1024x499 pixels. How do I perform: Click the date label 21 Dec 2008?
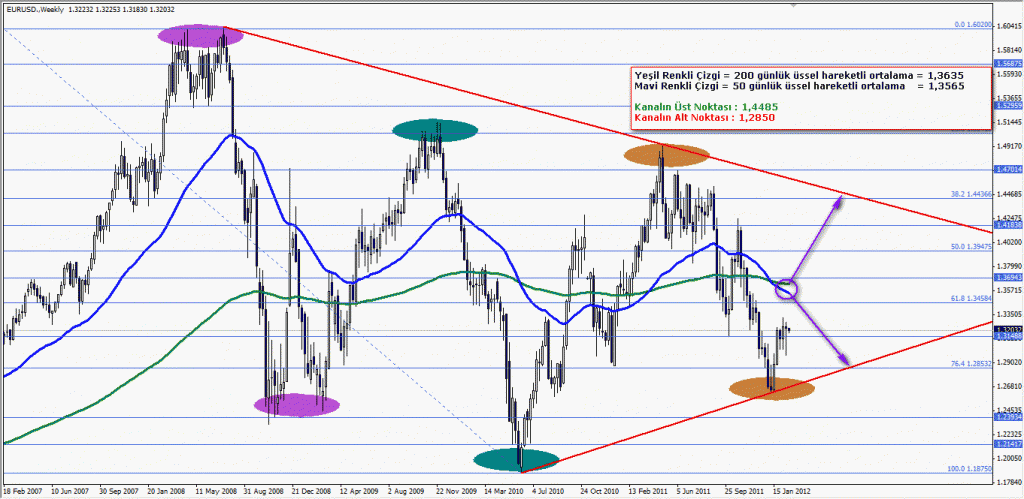click(311, 489)
